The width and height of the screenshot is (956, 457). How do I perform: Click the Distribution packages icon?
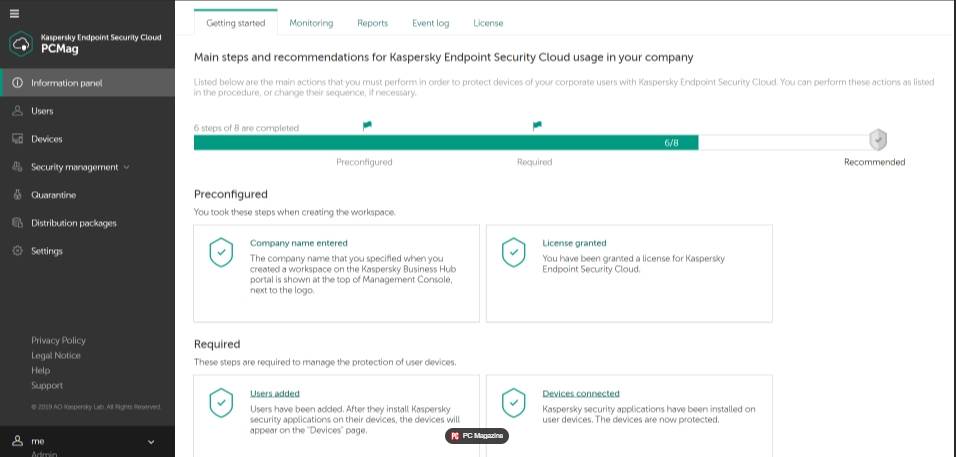coord(18,223)
